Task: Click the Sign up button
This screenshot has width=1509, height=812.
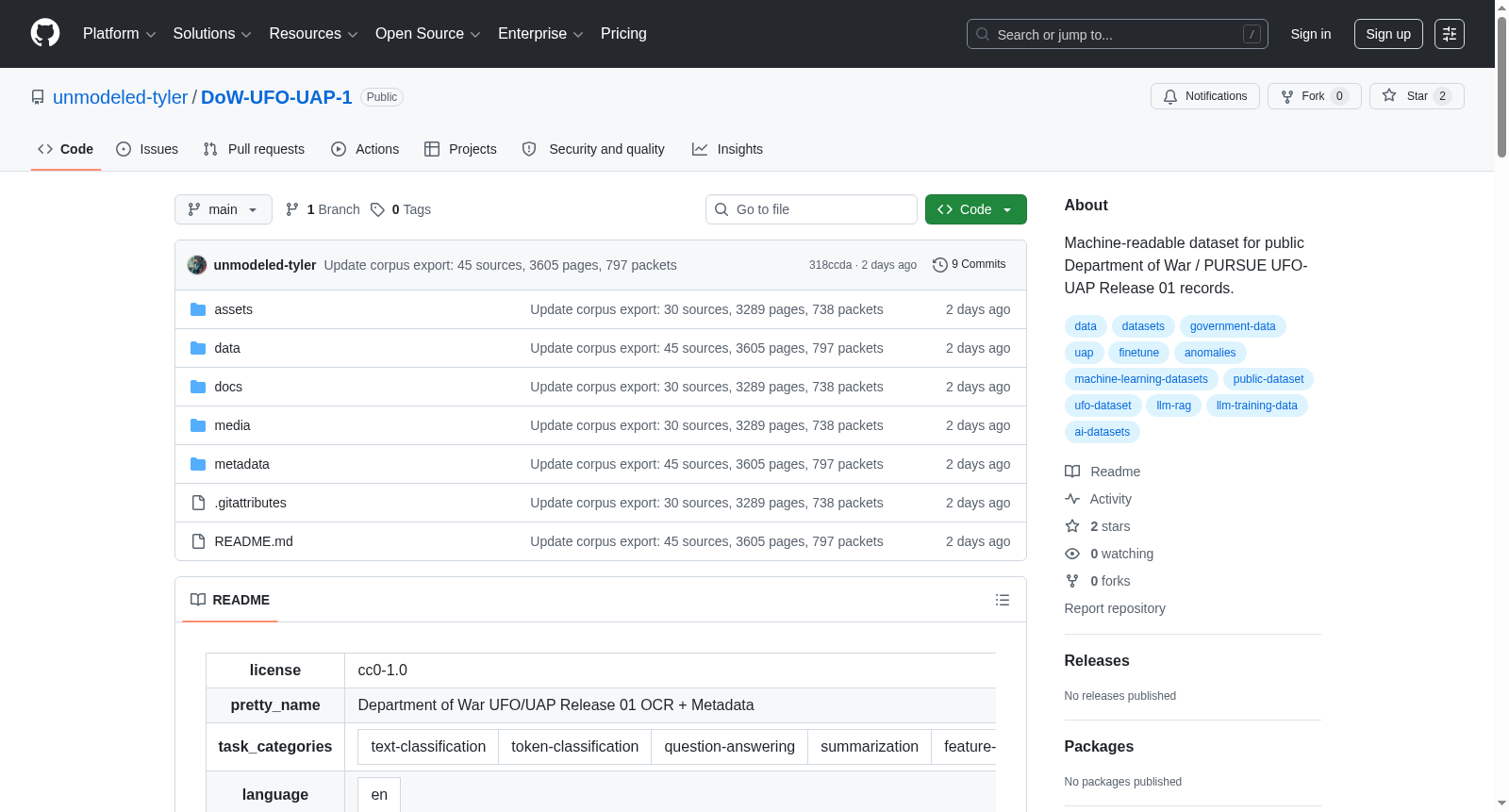Action: pyautogui.click(x=1388, y=34)
